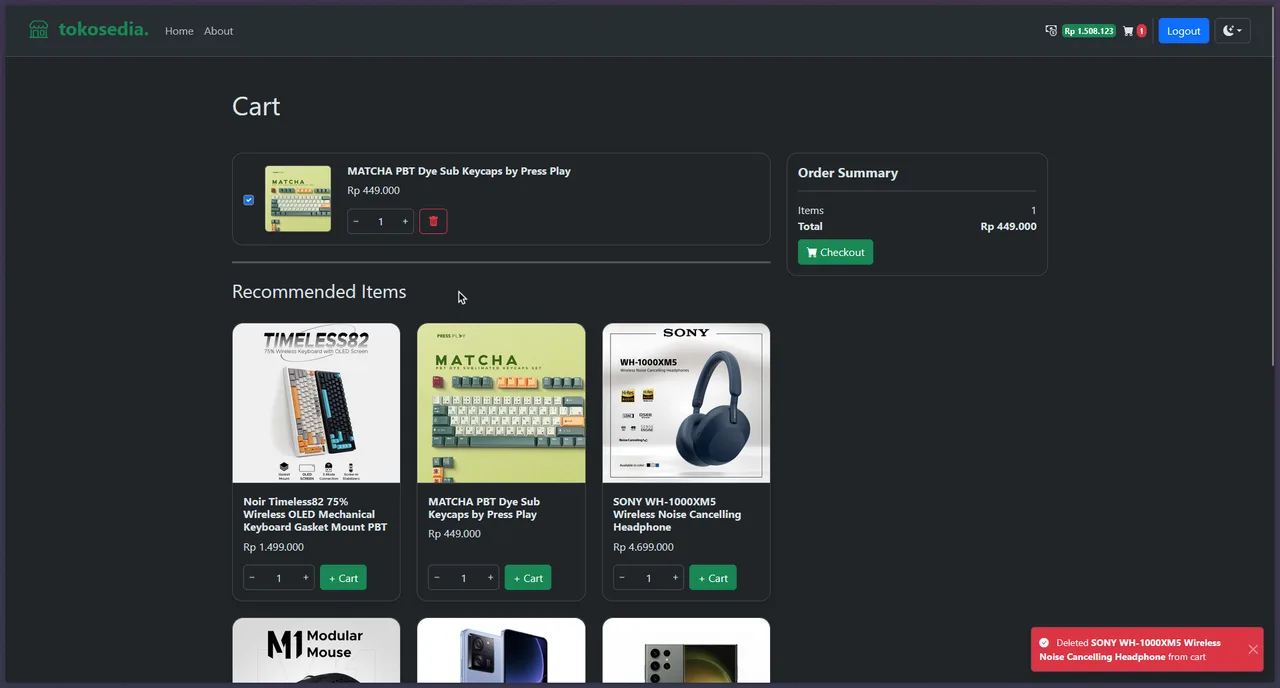
Task: Increase SONY headphone quantity
Action: (x=676, y=578)
